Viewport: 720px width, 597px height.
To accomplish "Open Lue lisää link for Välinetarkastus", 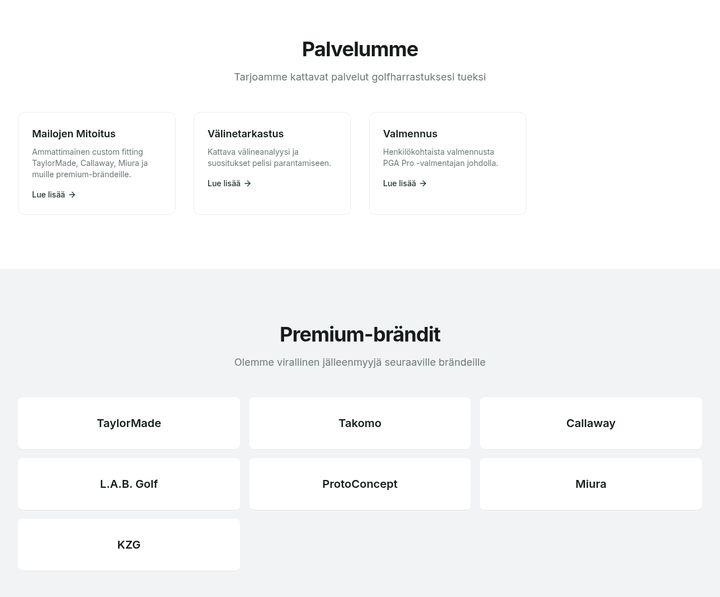I will click(229, 183).
